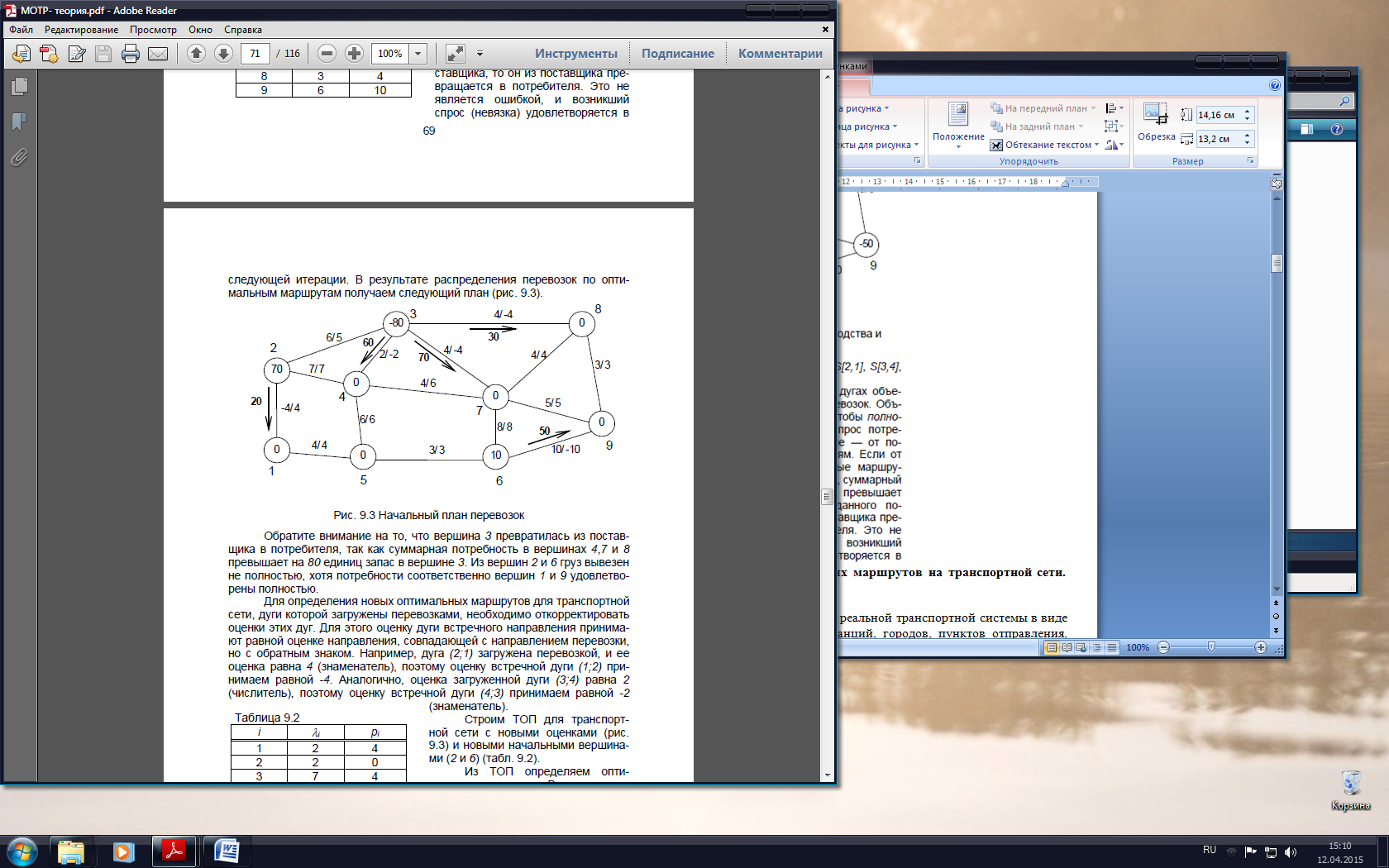Image resolution: width=1389 pixels, height=868 pixels.
Task: Click the Размер group dialog launcher
Action: pyautogui.click(x=1250, y=160)
